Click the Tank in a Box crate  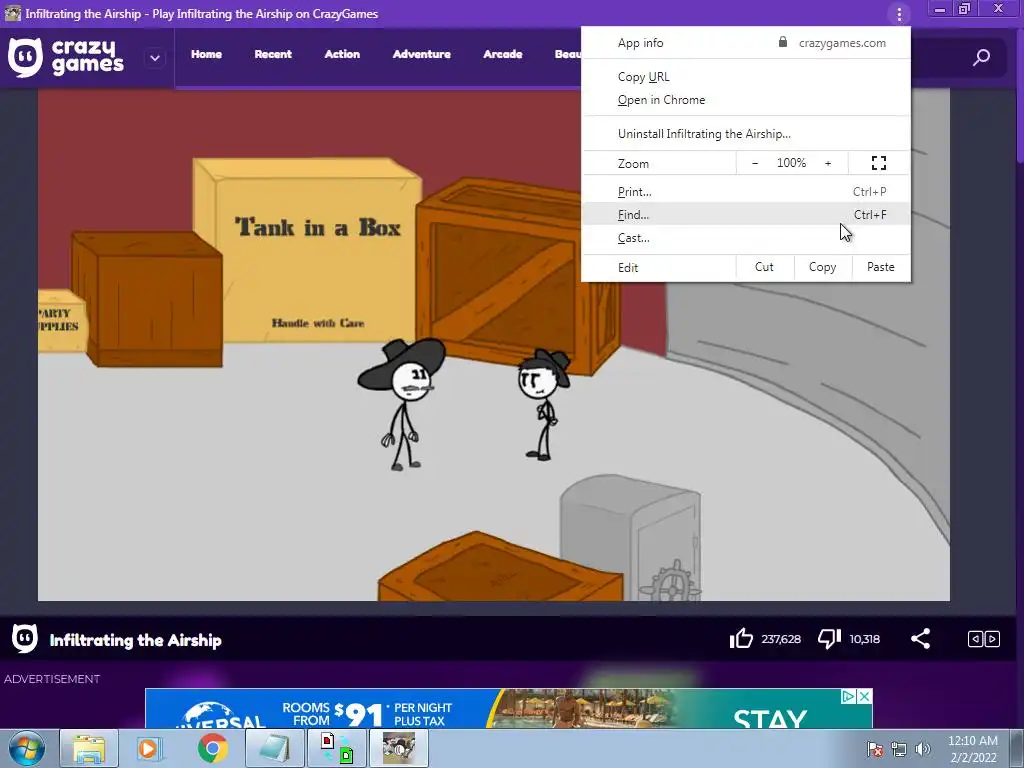point(307,249)
